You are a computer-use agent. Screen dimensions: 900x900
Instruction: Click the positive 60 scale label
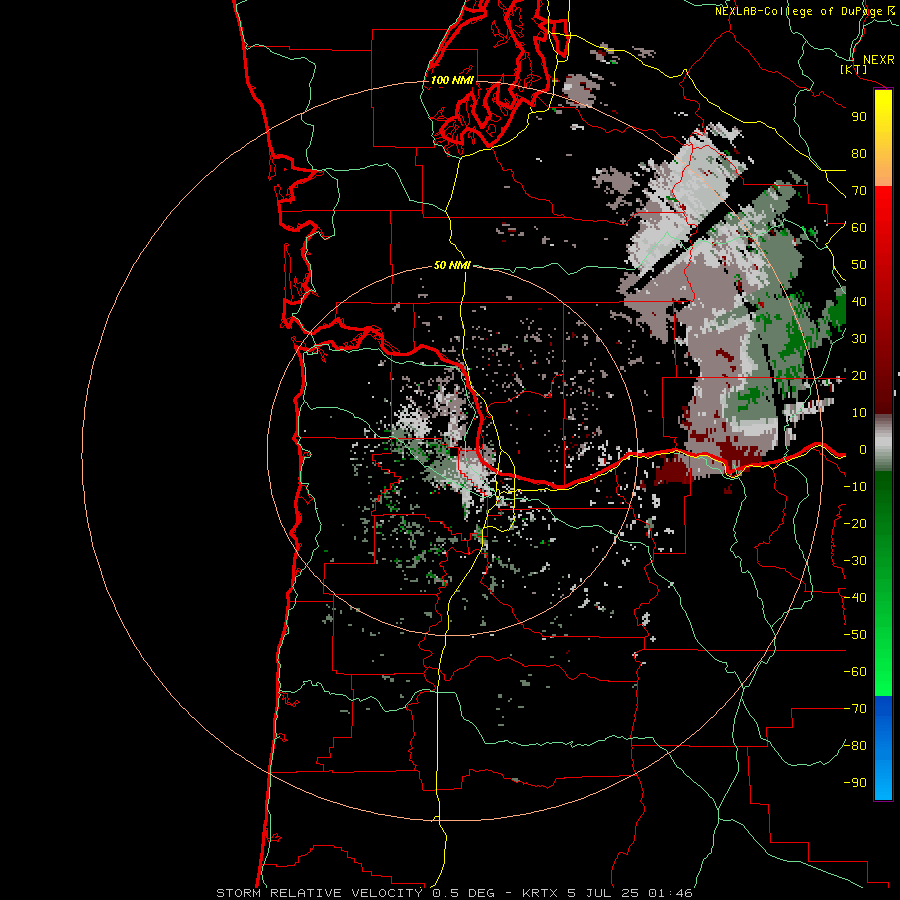point(859,227)
